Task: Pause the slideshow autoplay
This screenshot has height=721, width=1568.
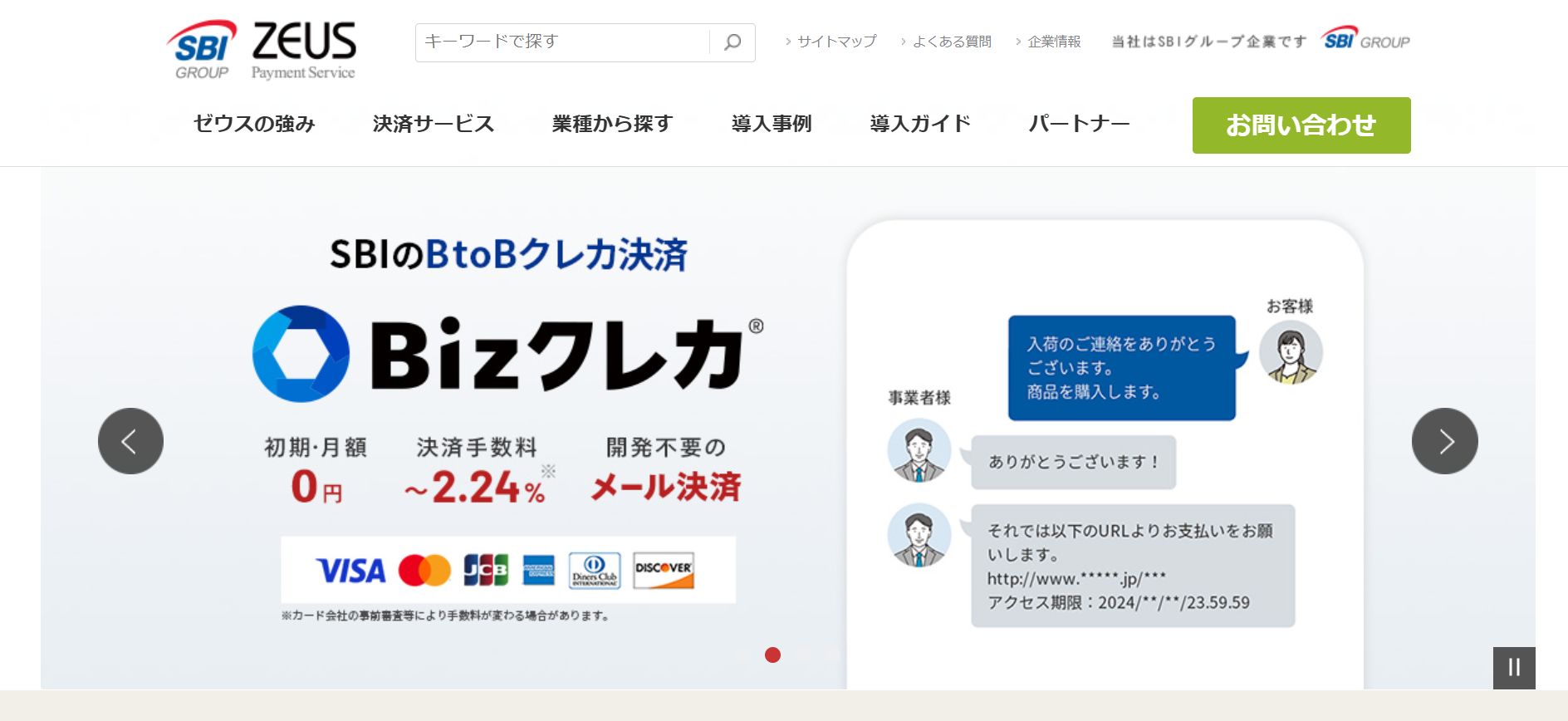Action: tap(1513, 667)
